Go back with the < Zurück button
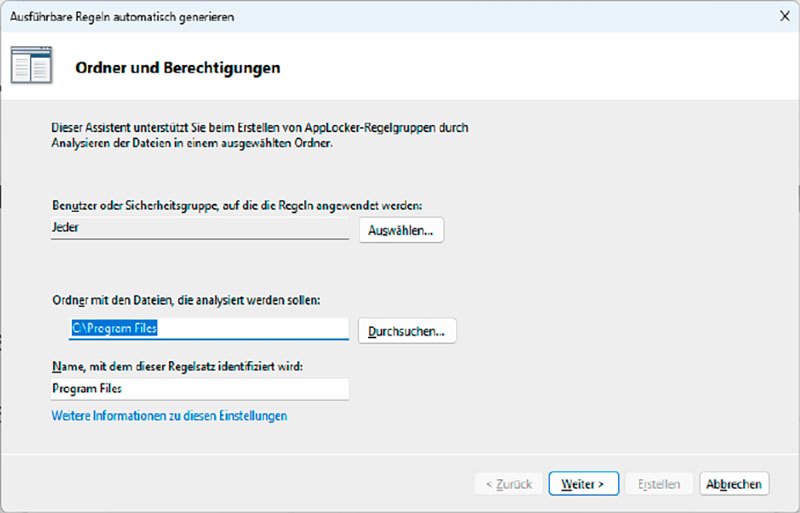This screenshot has height=513, width=800. (x=509, y=484)
